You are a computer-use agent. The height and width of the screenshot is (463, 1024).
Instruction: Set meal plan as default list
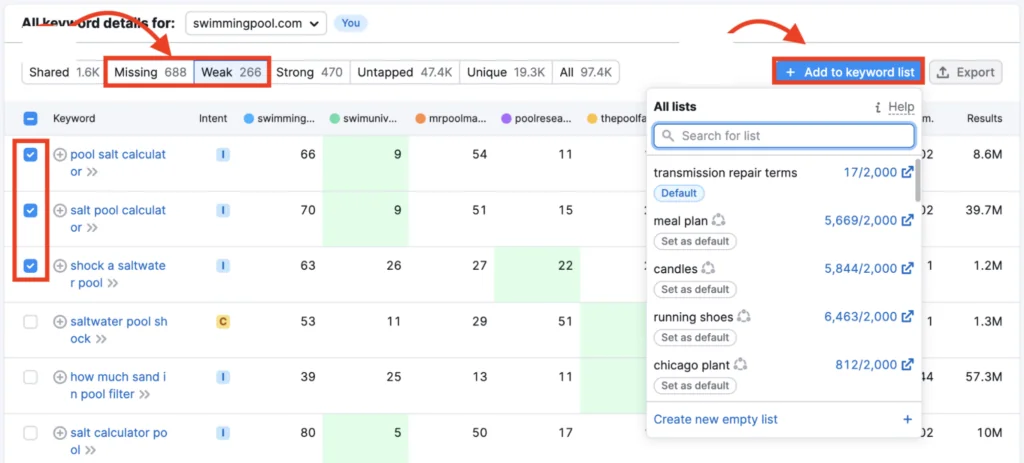(696, 241)
